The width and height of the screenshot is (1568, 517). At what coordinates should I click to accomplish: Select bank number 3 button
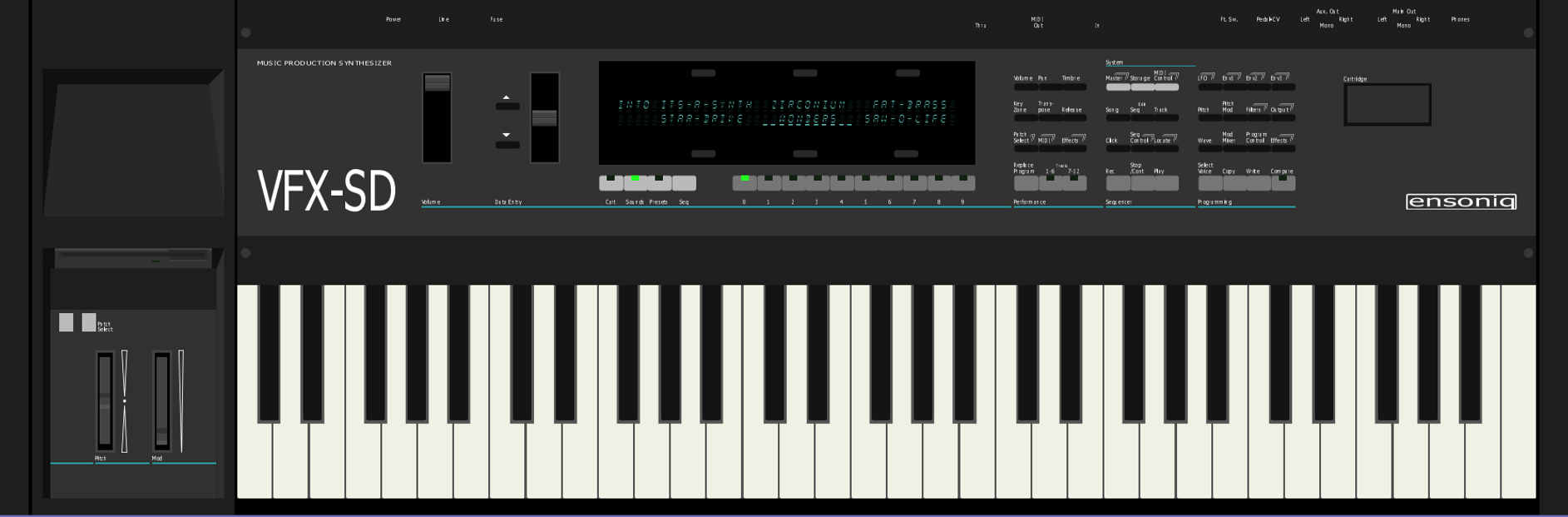click(817, 182)
